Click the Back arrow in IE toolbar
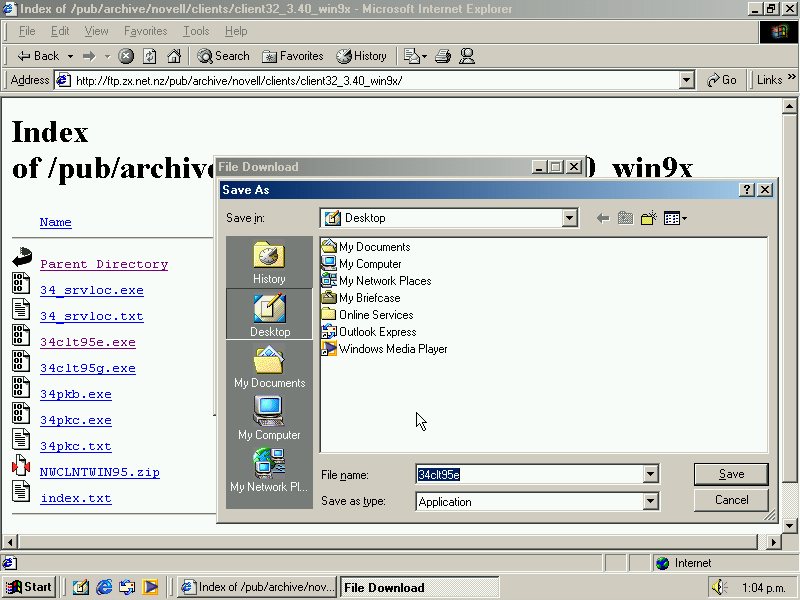The width and height of the screenshot is (800, 600). 38,56
